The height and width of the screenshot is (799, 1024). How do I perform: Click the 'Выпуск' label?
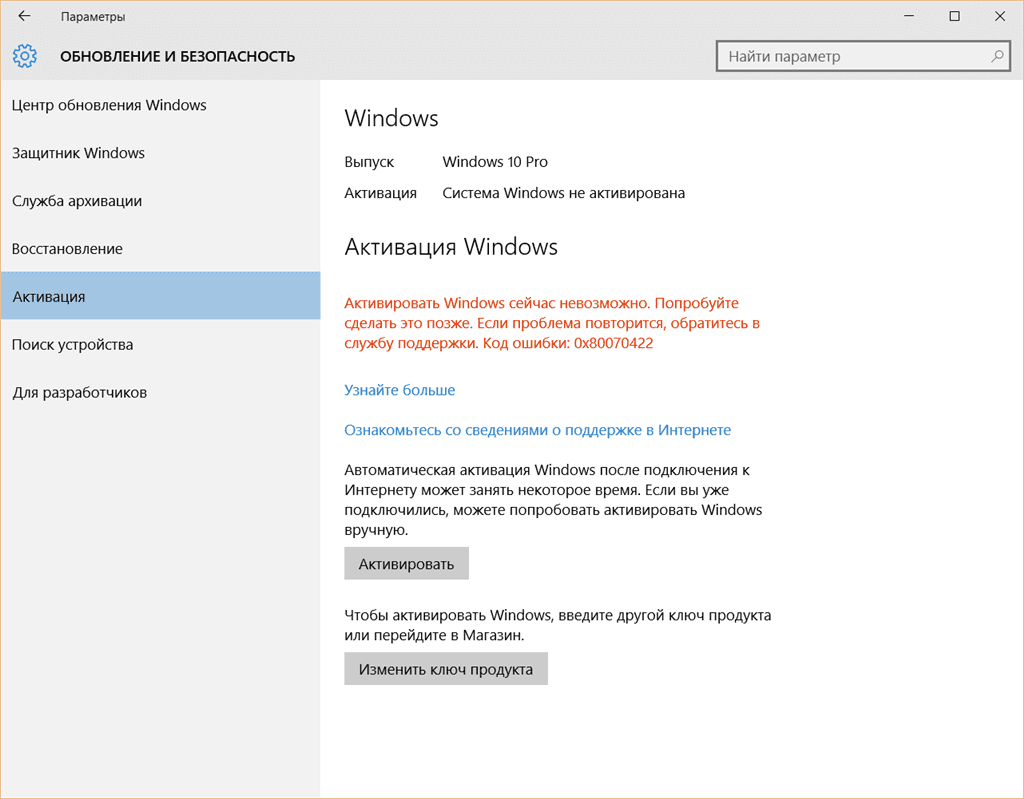click(369, 162)
